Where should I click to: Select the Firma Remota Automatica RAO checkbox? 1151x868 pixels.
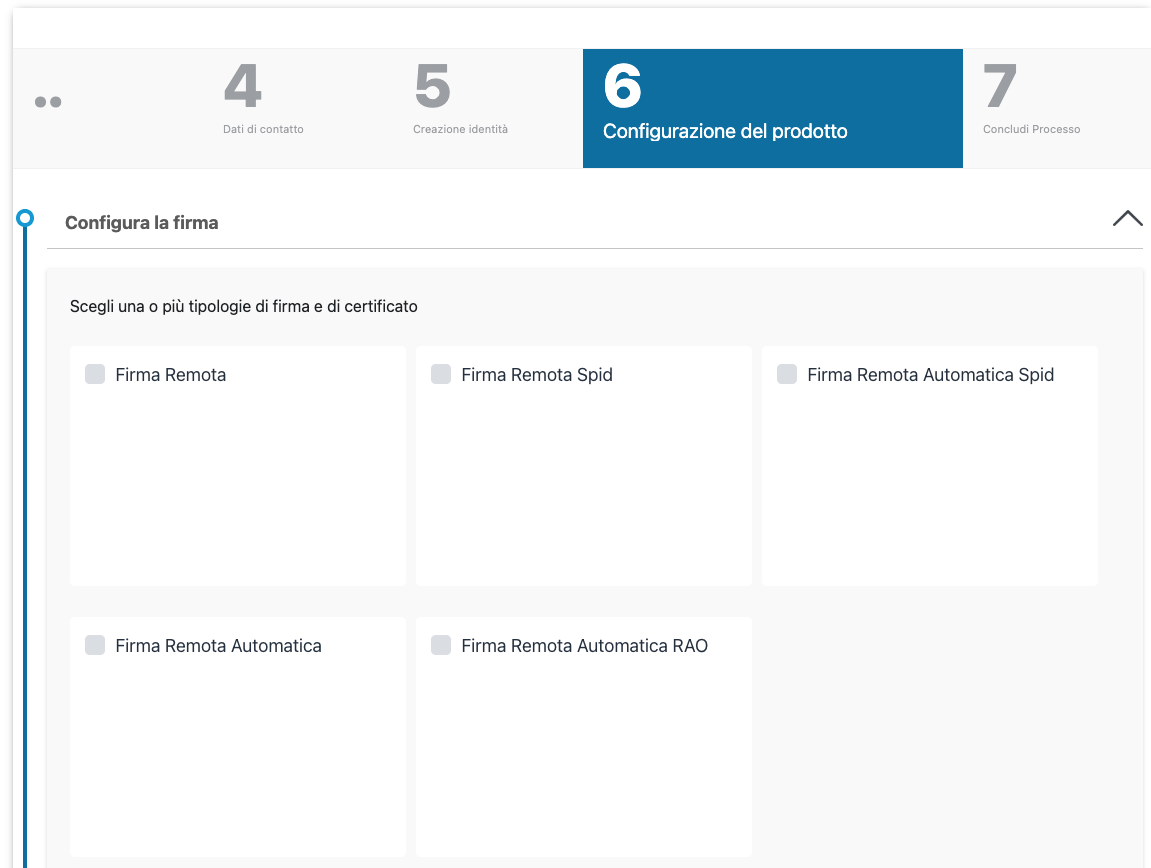pyautogui.click(x=441, y=645)
